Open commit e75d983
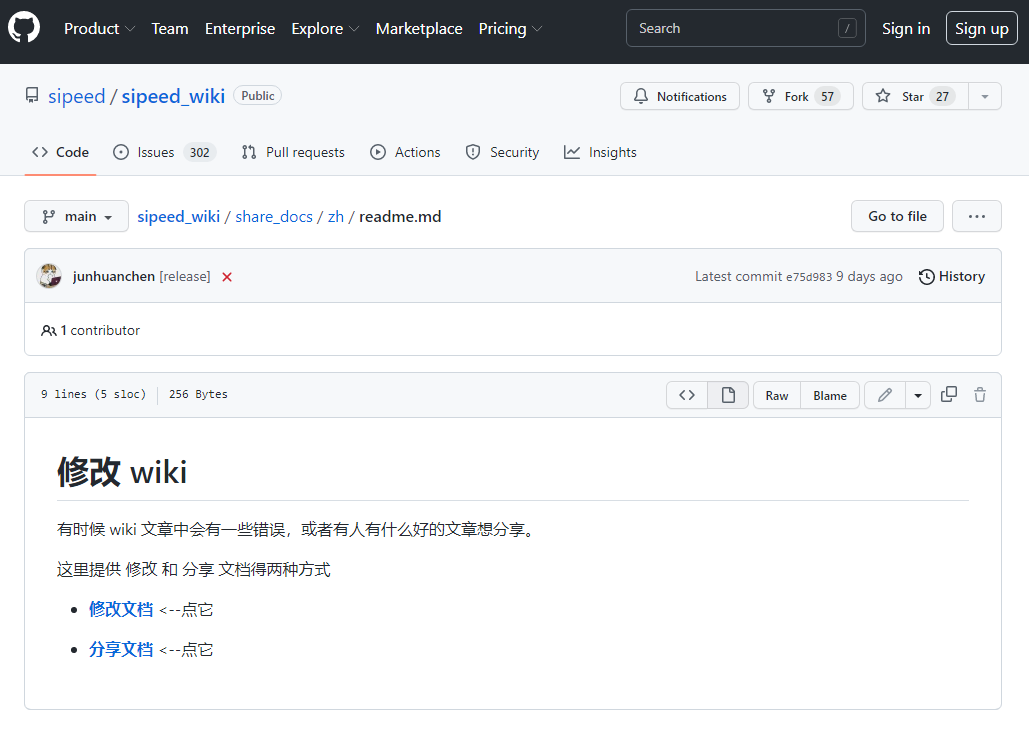 pyautogui.click(x=808, y=277)
